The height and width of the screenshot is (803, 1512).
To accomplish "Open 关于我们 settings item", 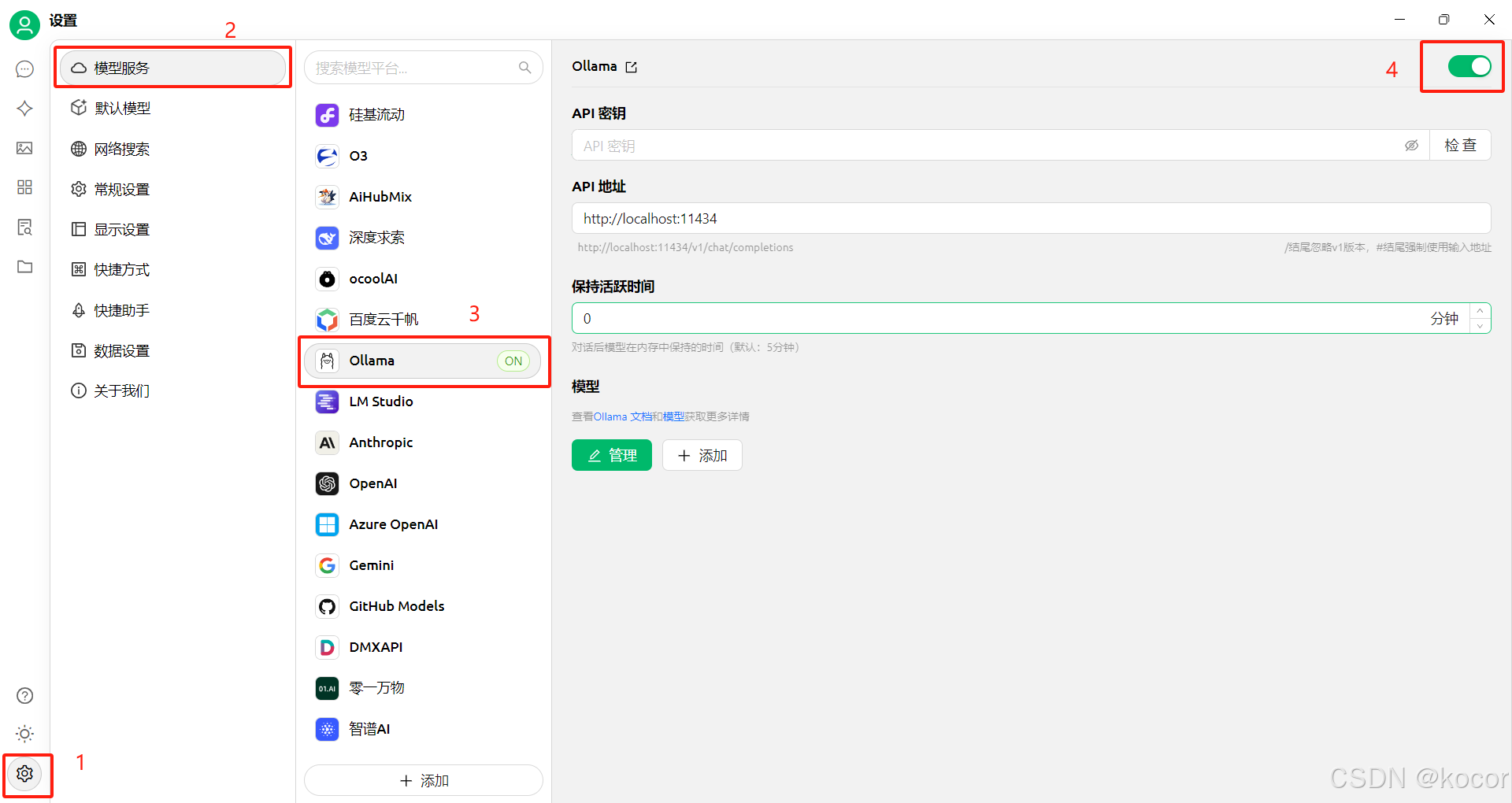I will tap(173, 391).
